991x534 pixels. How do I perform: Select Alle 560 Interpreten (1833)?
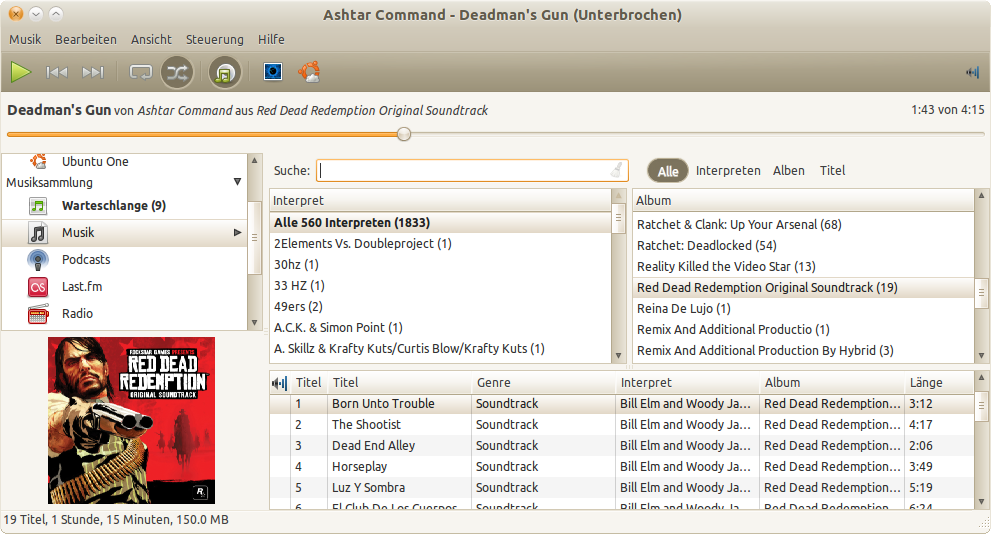click(440, 222)
